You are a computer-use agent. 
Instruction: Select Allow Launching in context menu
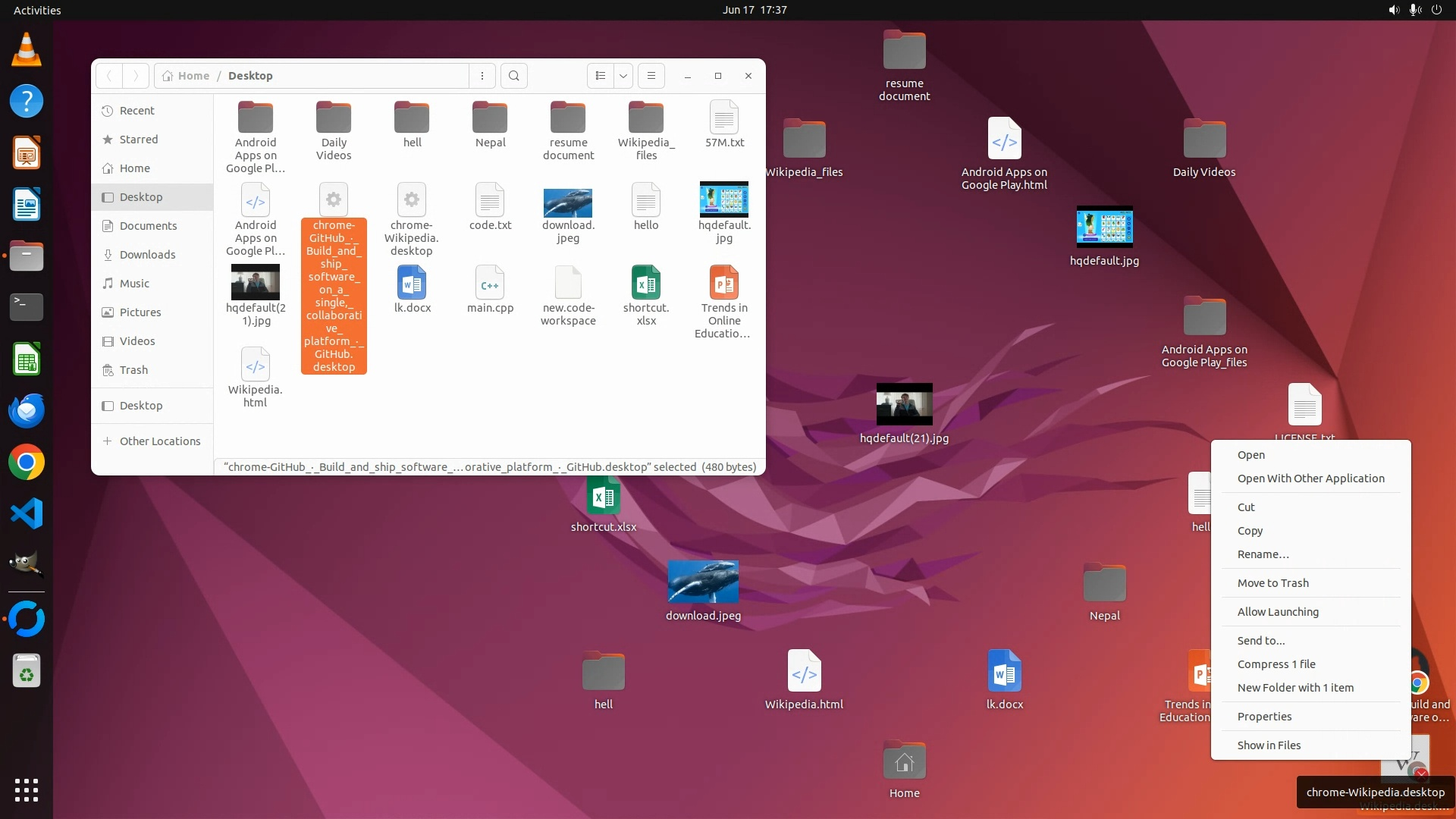point(1278,612)
